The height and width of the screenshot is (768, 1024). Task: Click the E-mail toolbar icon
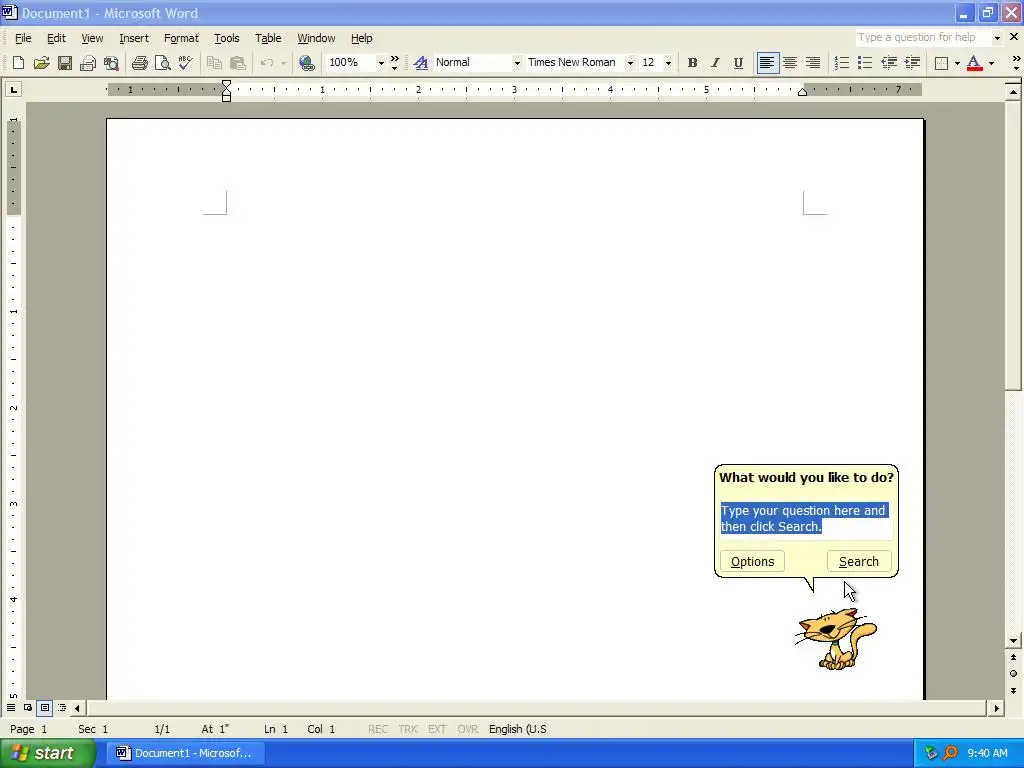(x=88, y=63)
